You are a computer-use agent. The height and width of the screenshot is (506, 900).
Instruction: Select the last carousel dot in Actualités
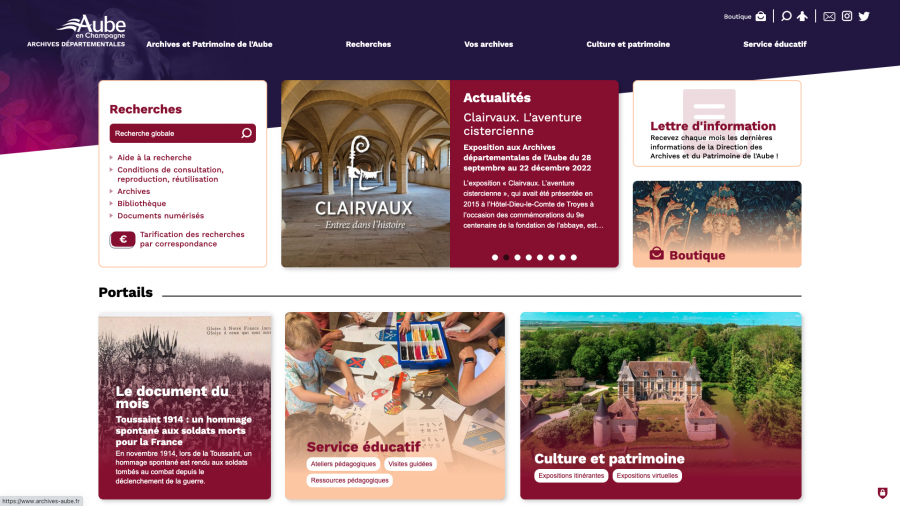[574, 258]
